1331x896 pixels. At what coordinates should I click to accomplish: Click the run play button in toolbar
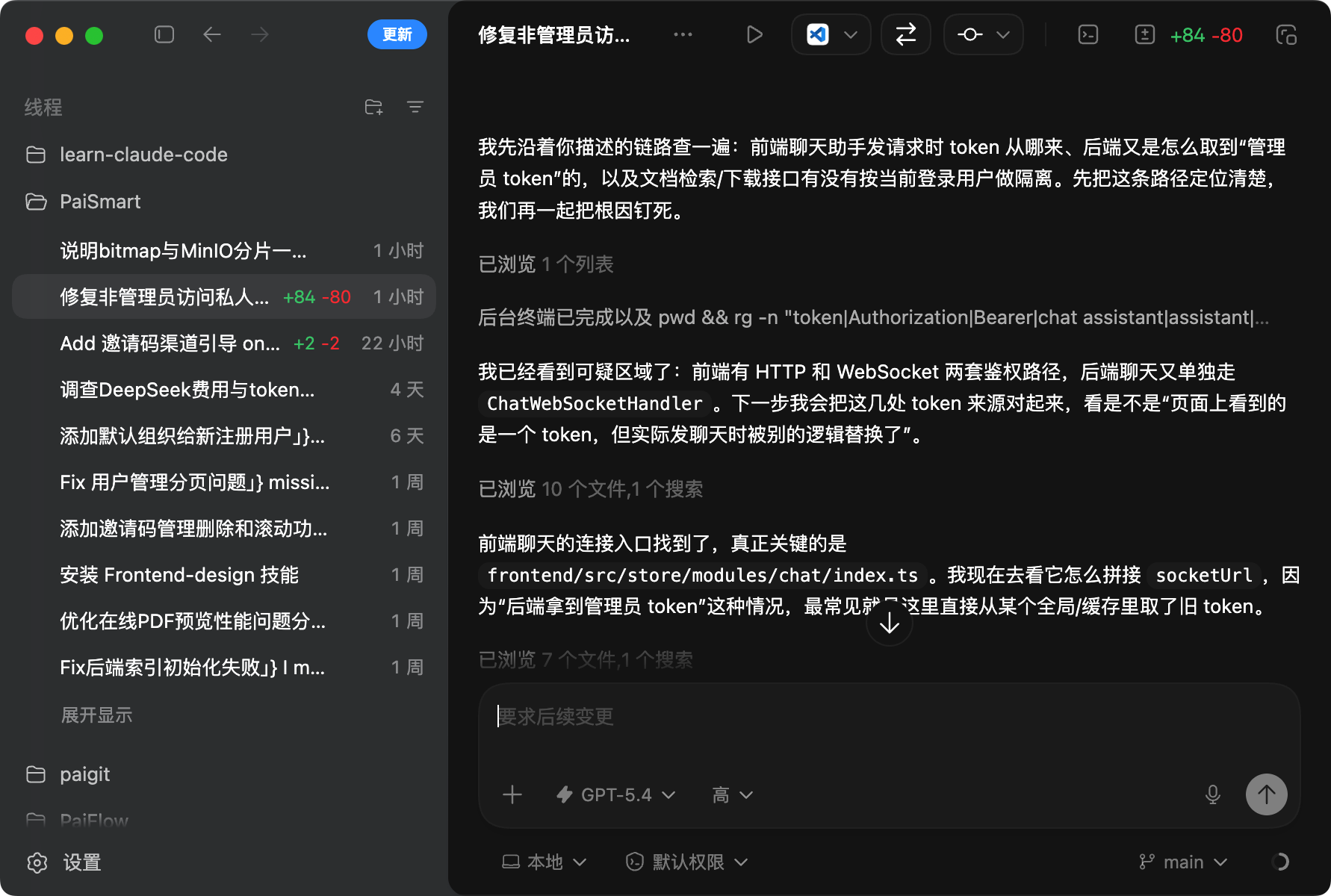coord(754,35)
